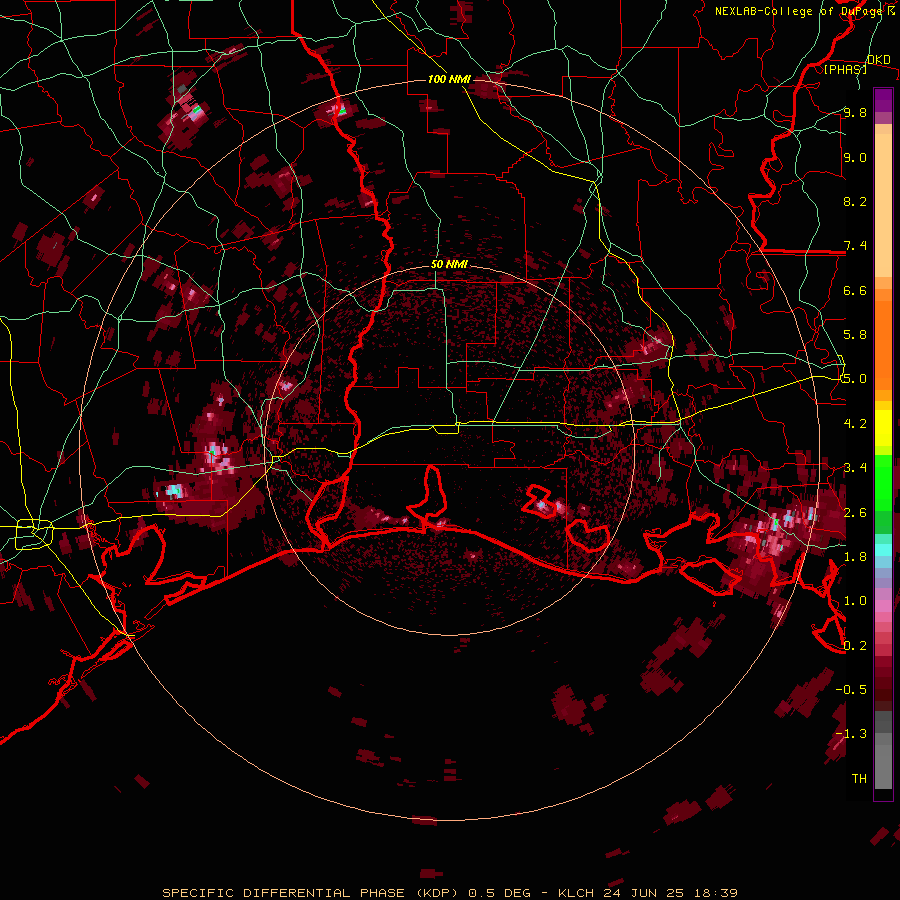Click the 8.2 value on the scale
The height and width of the screenshot is (900, 900).
pos(855,201)
